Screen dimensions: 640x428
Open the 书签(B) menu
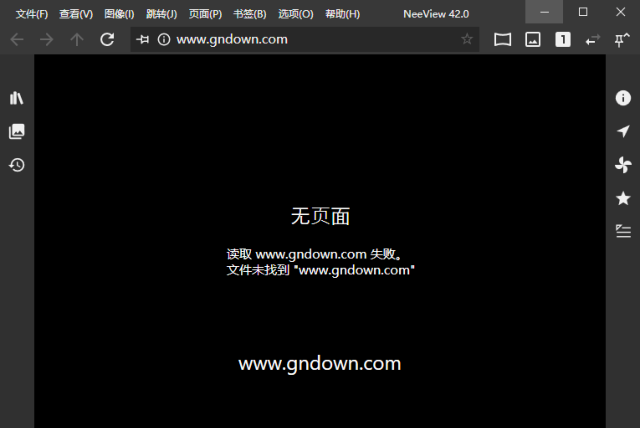[x=249, y=14]
